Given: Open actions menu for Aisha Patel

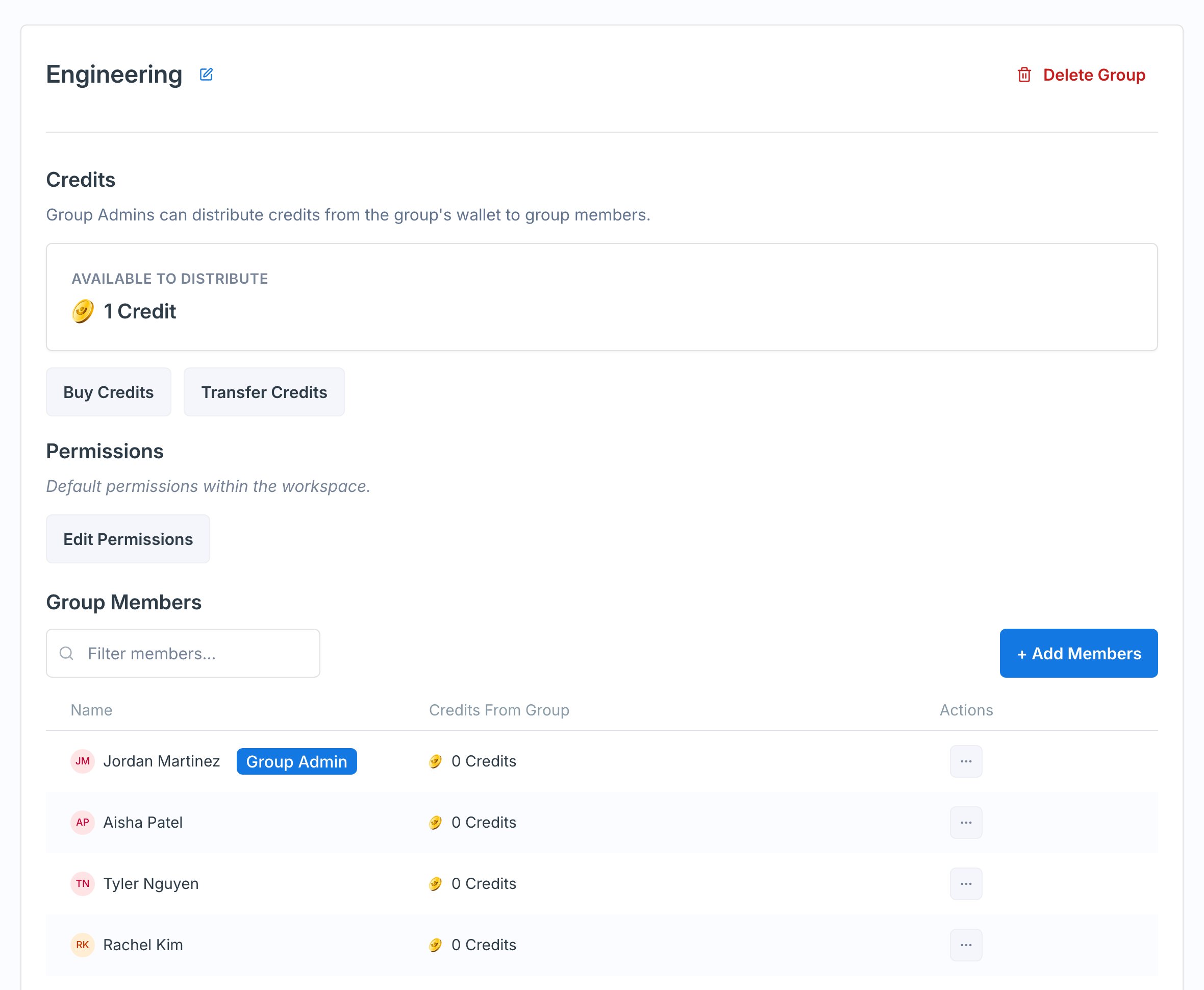Looking at the screenshot, I should (x=966, y=822).
